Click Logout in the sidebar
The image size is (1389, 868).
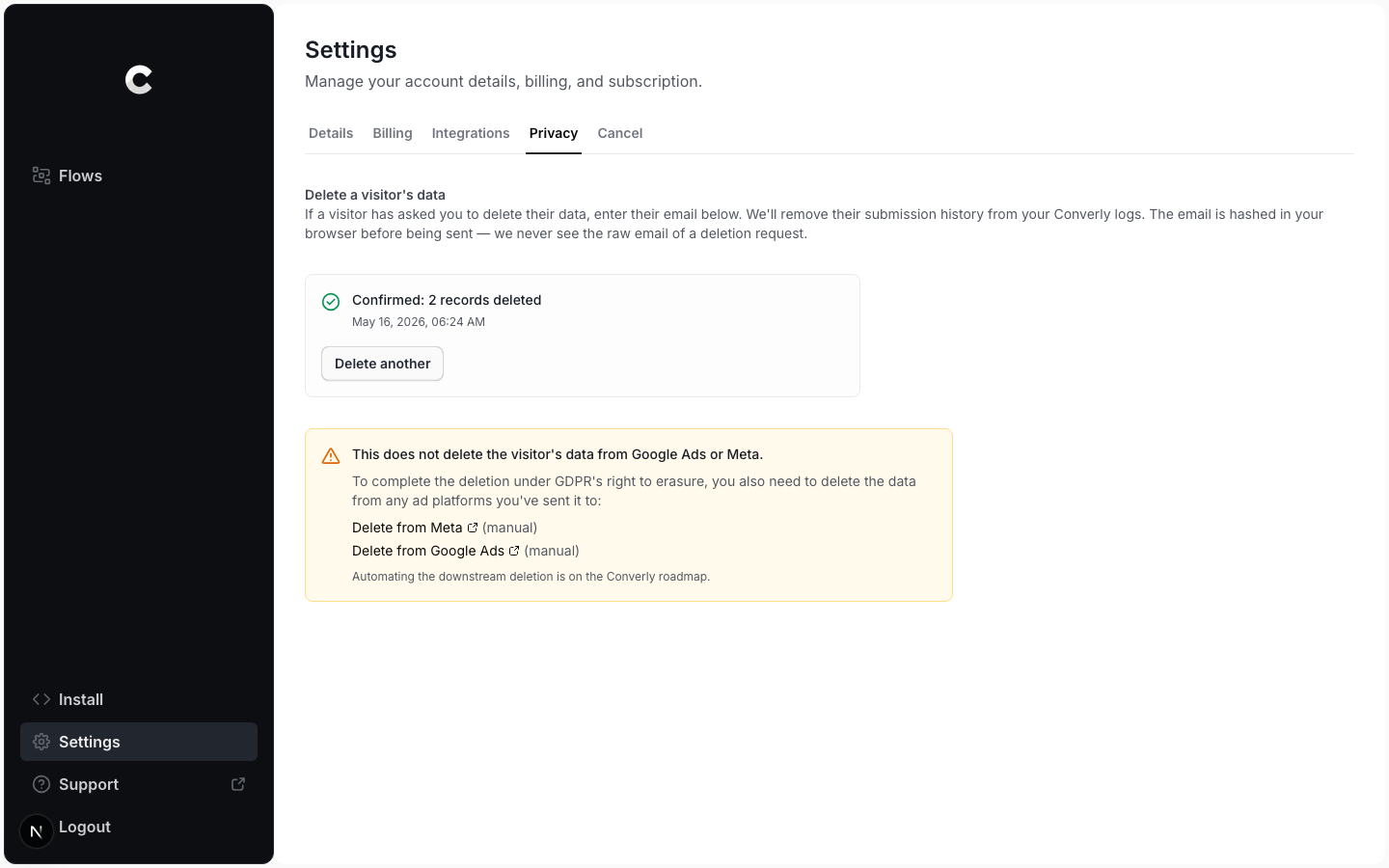(x=85, y=827)
